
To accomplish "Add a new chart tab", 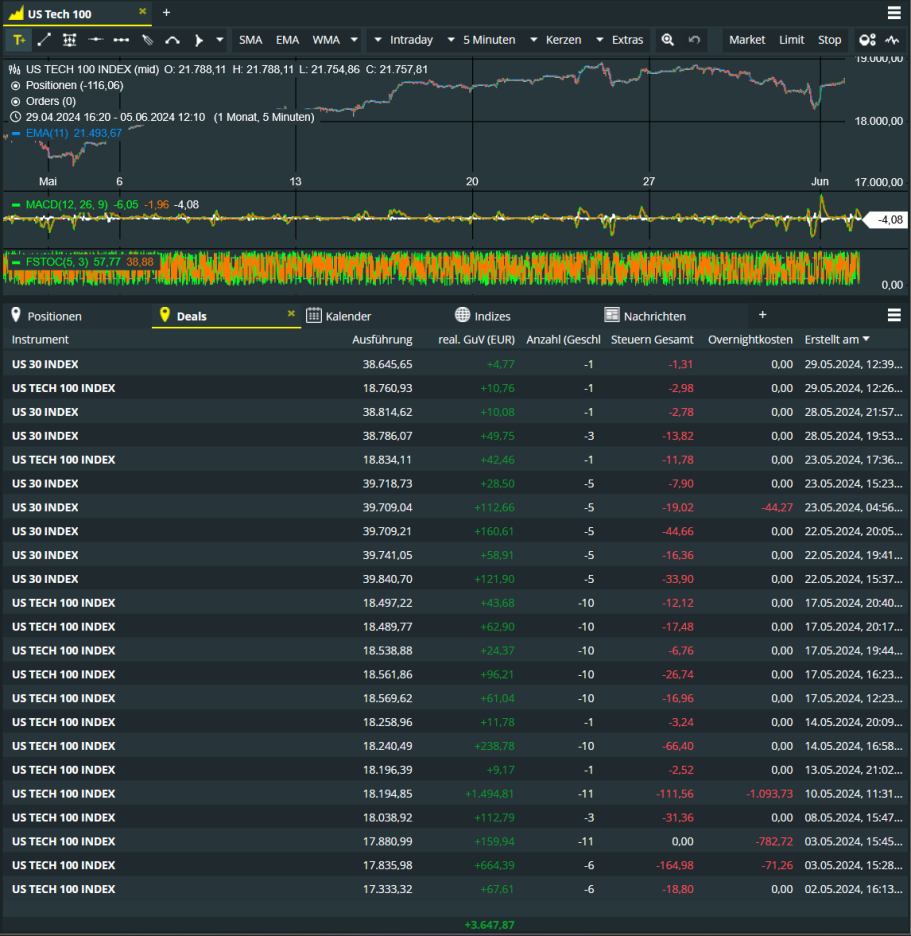I will (167, 13).
